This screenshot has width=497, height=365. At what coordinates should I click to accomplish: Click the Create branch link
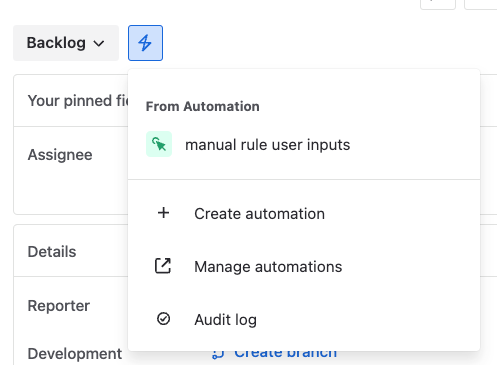(285, 353)
